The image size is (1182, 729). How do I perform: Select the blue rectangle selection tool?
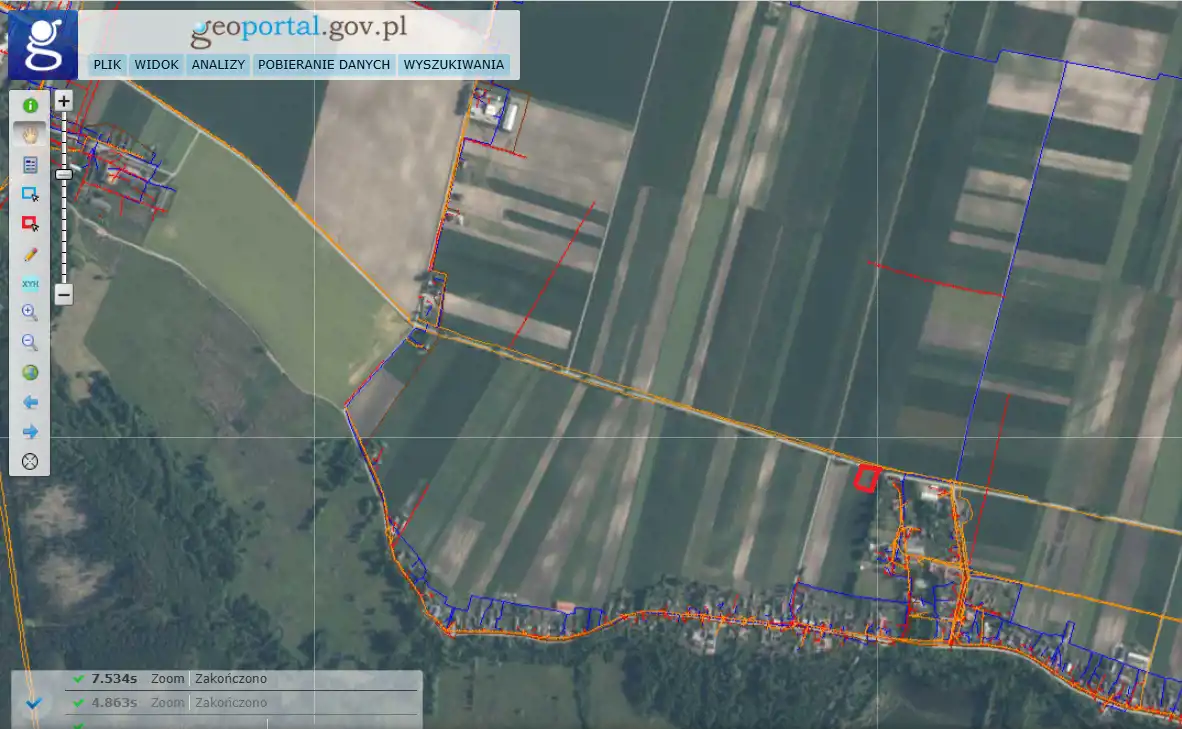pos(30,194)
